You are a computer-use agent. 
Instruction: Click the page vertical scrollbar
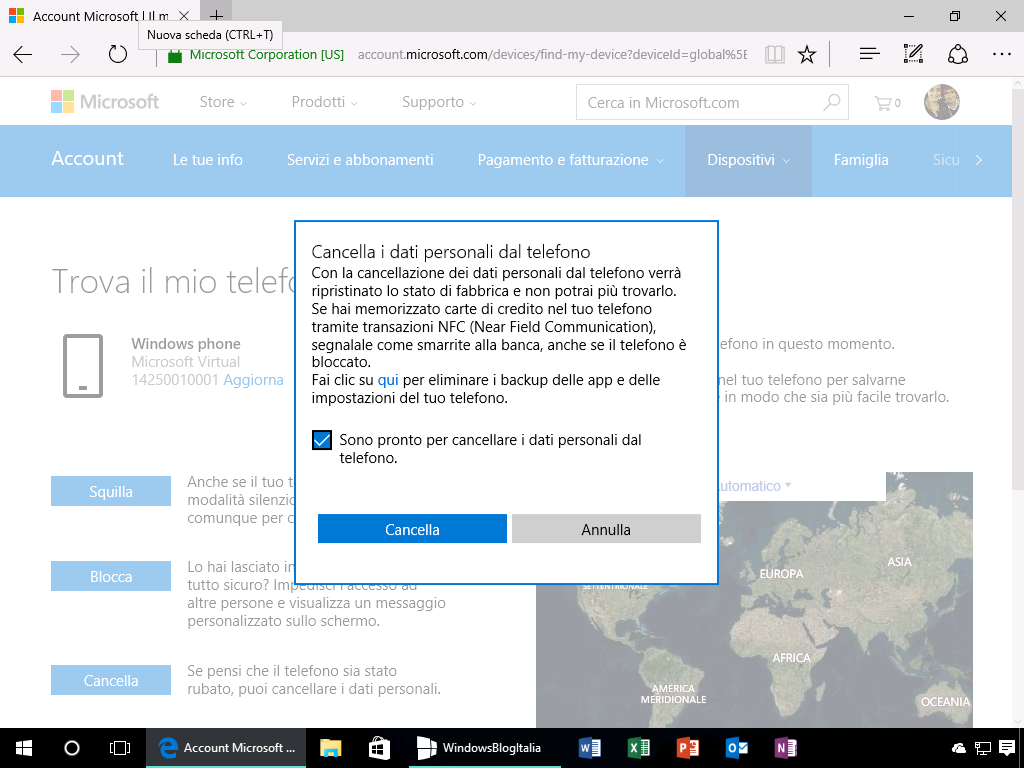(1018, 291)
